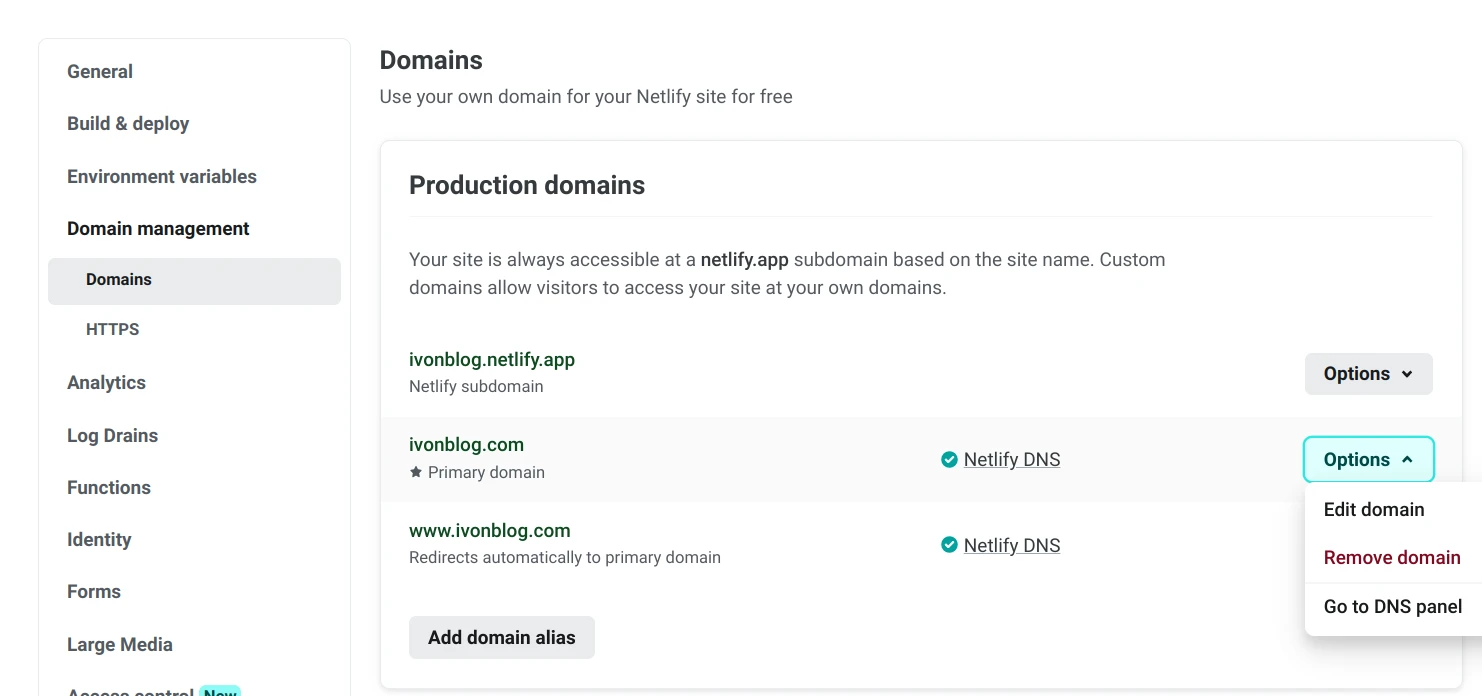The width and height of the screenshot is (1482, 696).
Task: Navigate to Environment variables section
Action: pos(162,177)
